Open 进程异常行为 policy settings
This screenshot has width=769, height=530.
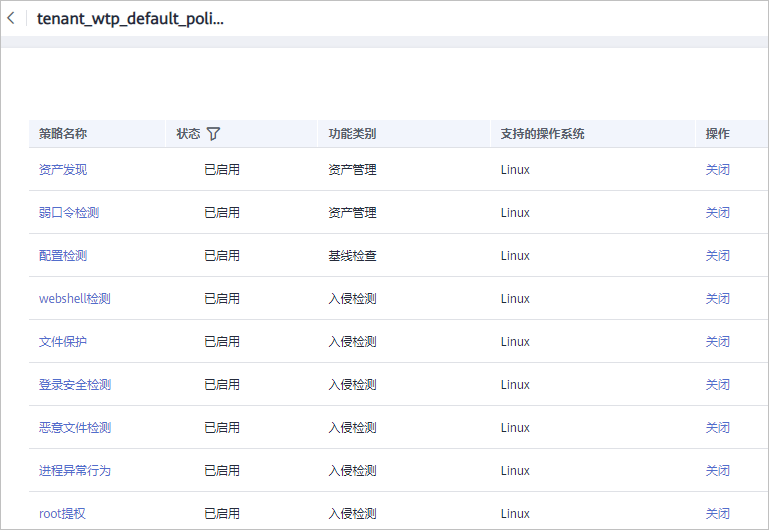click(x=75, y=471)
